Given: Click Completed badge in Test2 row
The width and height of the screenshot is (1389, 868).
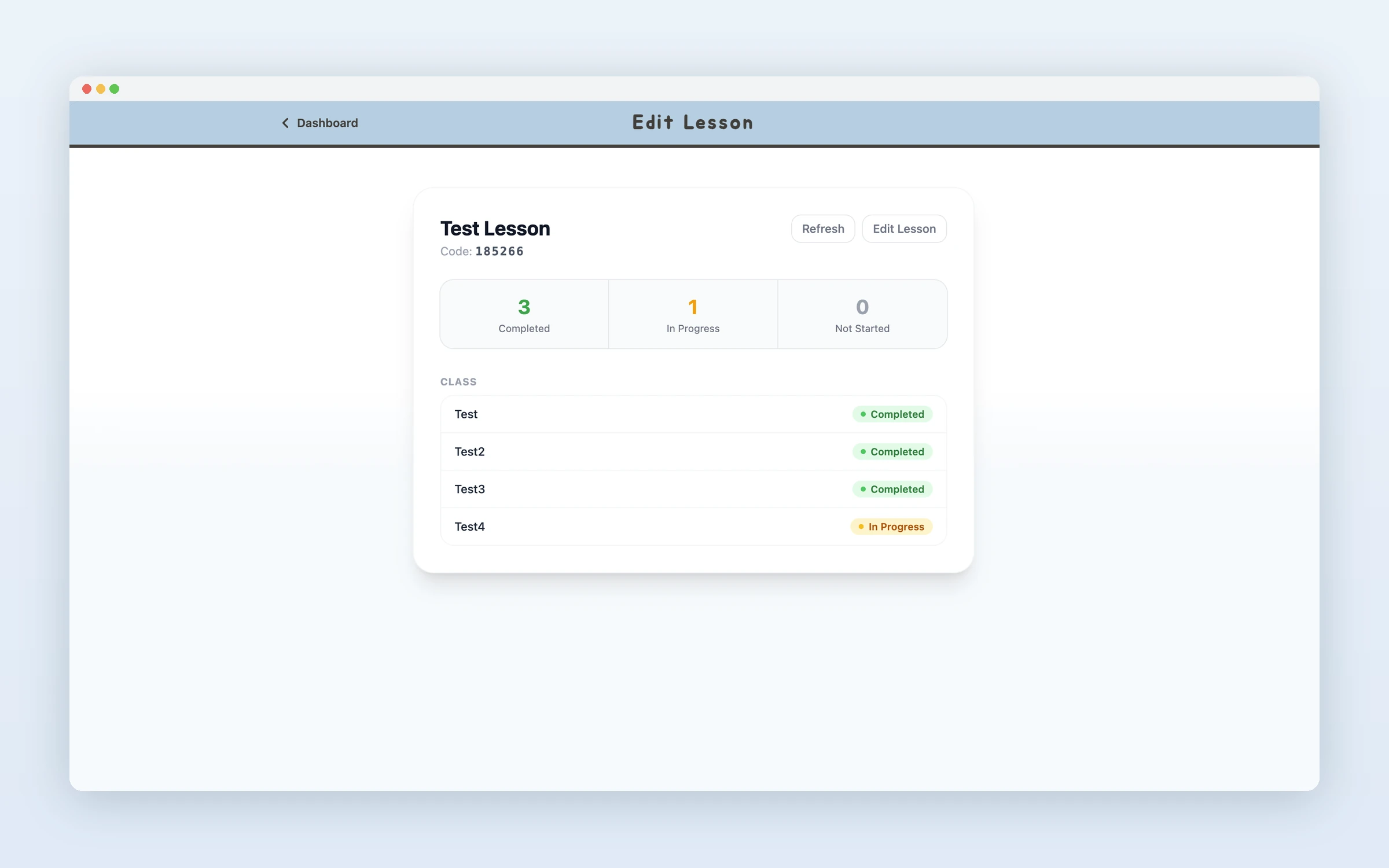Looking at the screenshot, I should click(x=892, y=452).
